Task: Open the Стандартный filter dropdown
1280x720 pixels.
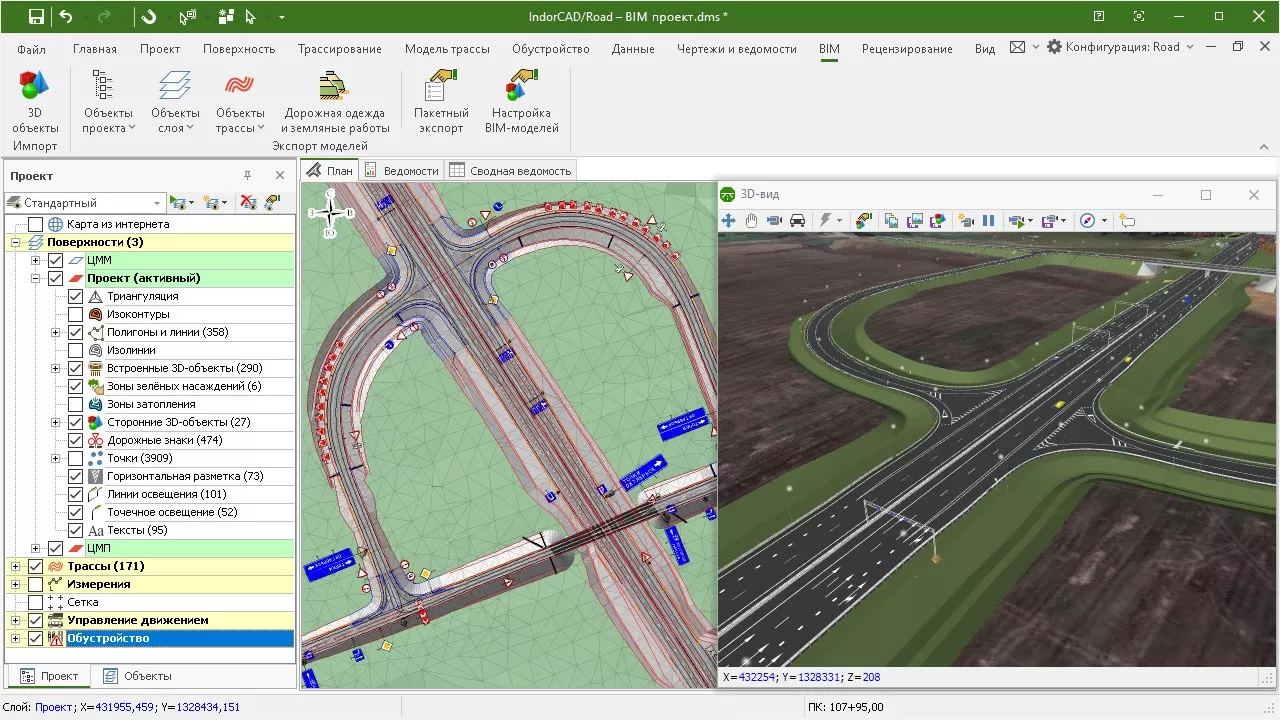Action: point(159,202)
